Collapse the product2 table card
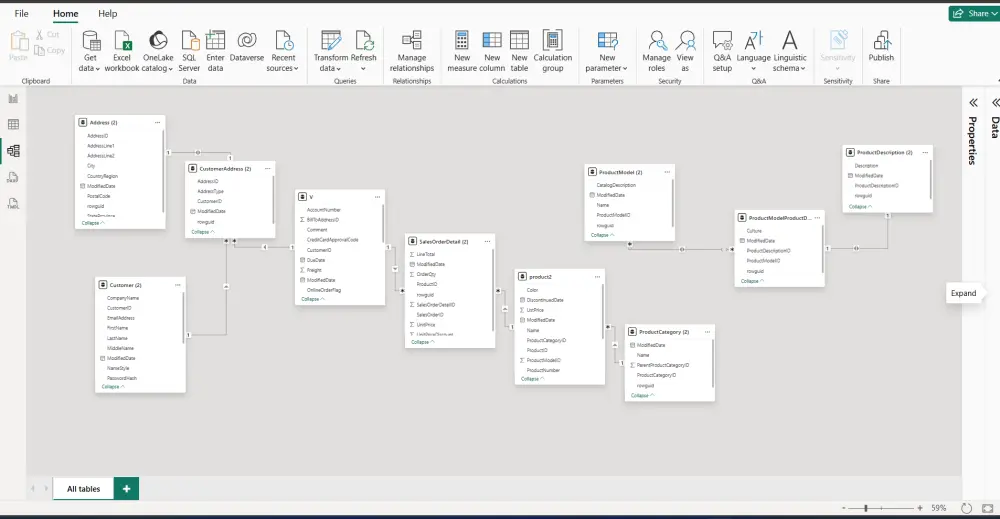Image resolution: width=1000 pixels, height=519 pixels. coord(533,379)
